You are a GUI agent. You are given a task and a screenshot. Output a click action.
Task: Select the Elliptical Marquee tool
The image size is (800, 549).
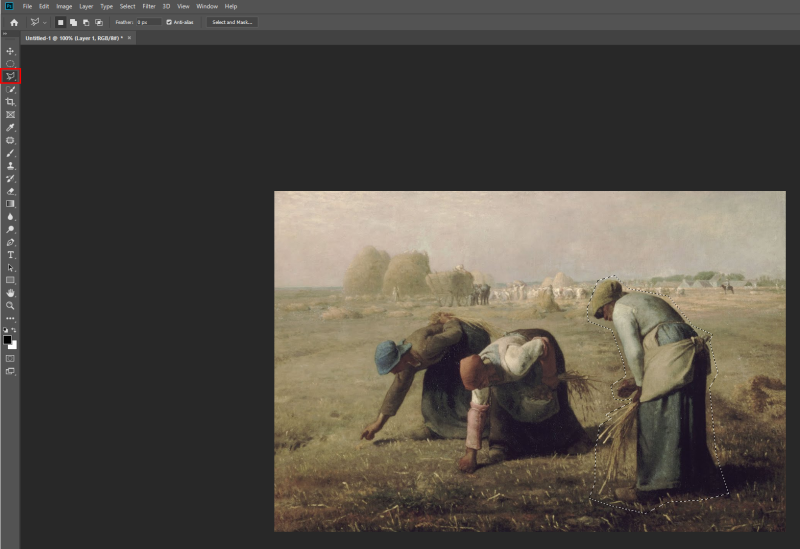10,64
